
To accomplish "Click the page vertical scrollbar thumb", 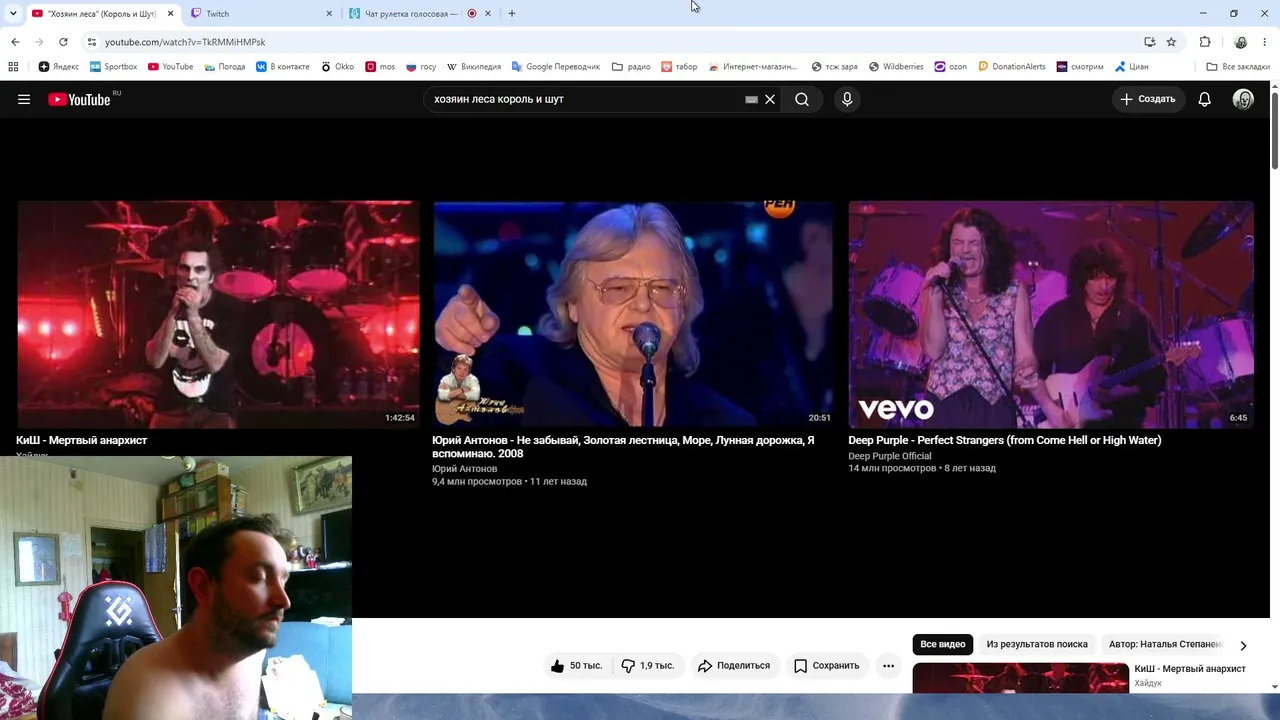I will (1275, 130).
